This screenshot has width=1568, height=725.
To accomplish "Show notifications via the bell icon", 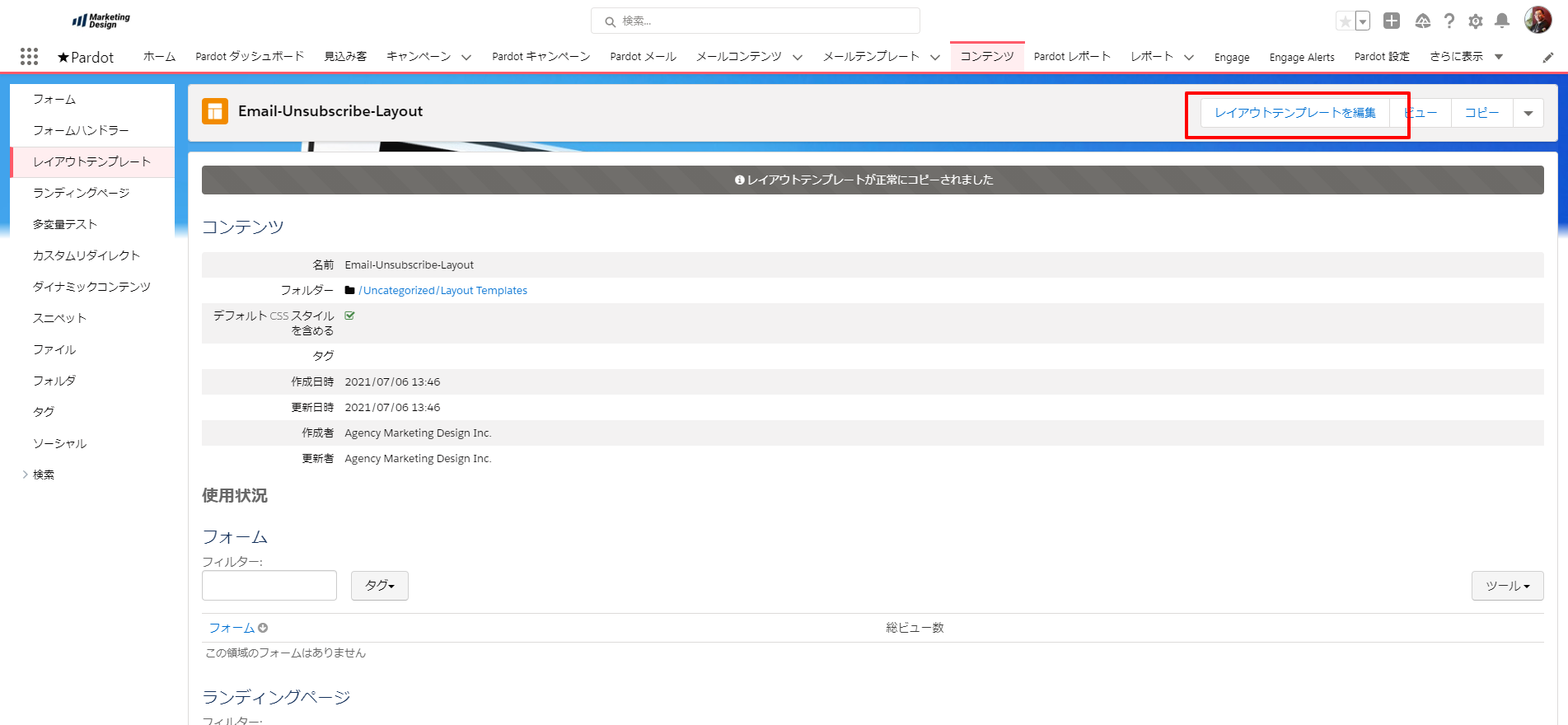I will coord(1502,21).
